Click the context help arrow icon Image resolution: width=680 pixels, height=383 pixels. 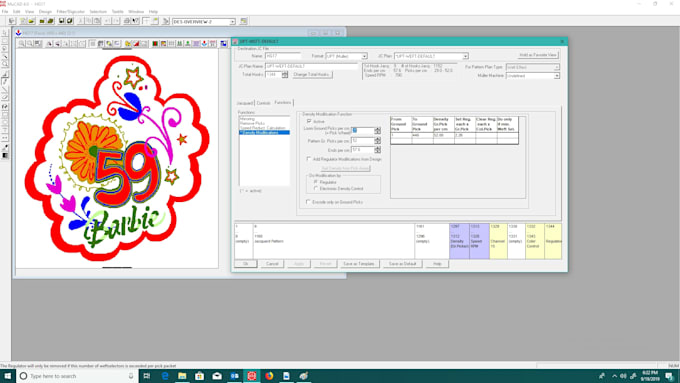[135, 21]
